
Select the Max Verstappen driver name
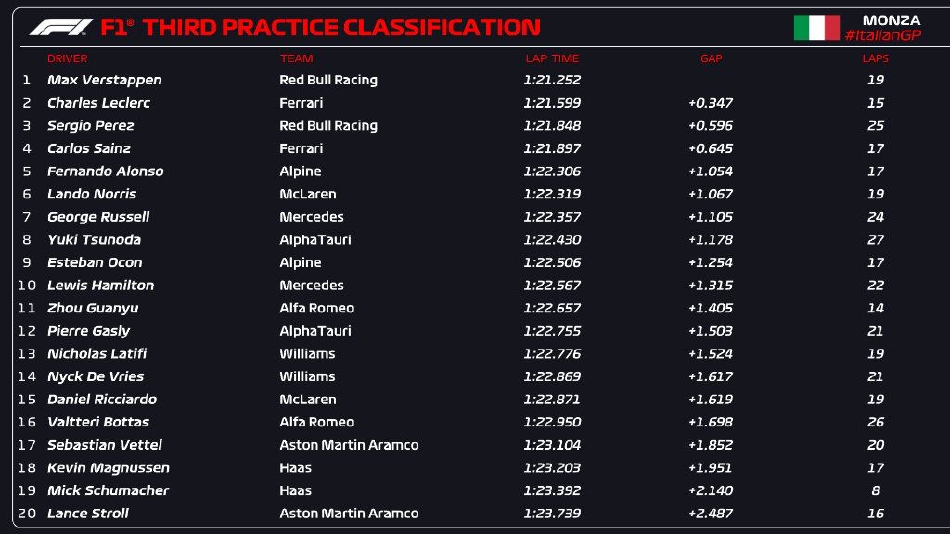tap(104, 80)
